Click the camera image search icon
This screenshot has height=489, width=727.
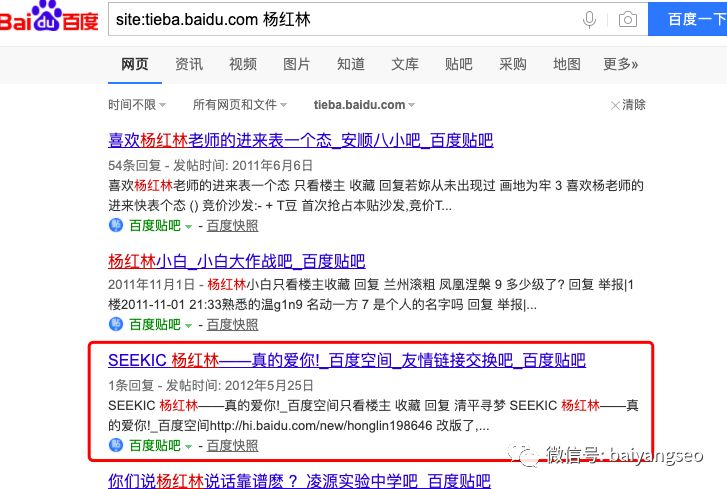pyautogui.click(x=627, y=19)
